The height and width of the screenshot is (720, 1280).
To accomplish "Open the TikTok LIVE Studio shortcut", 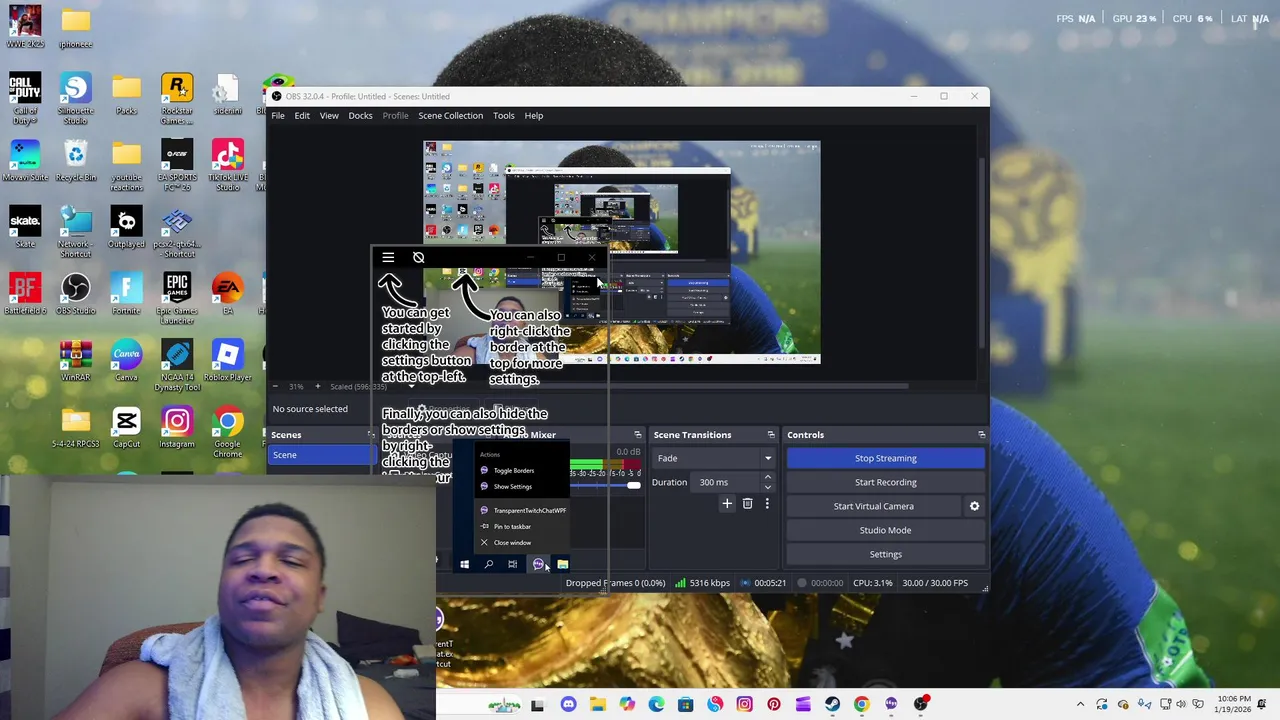I will 228,165.
